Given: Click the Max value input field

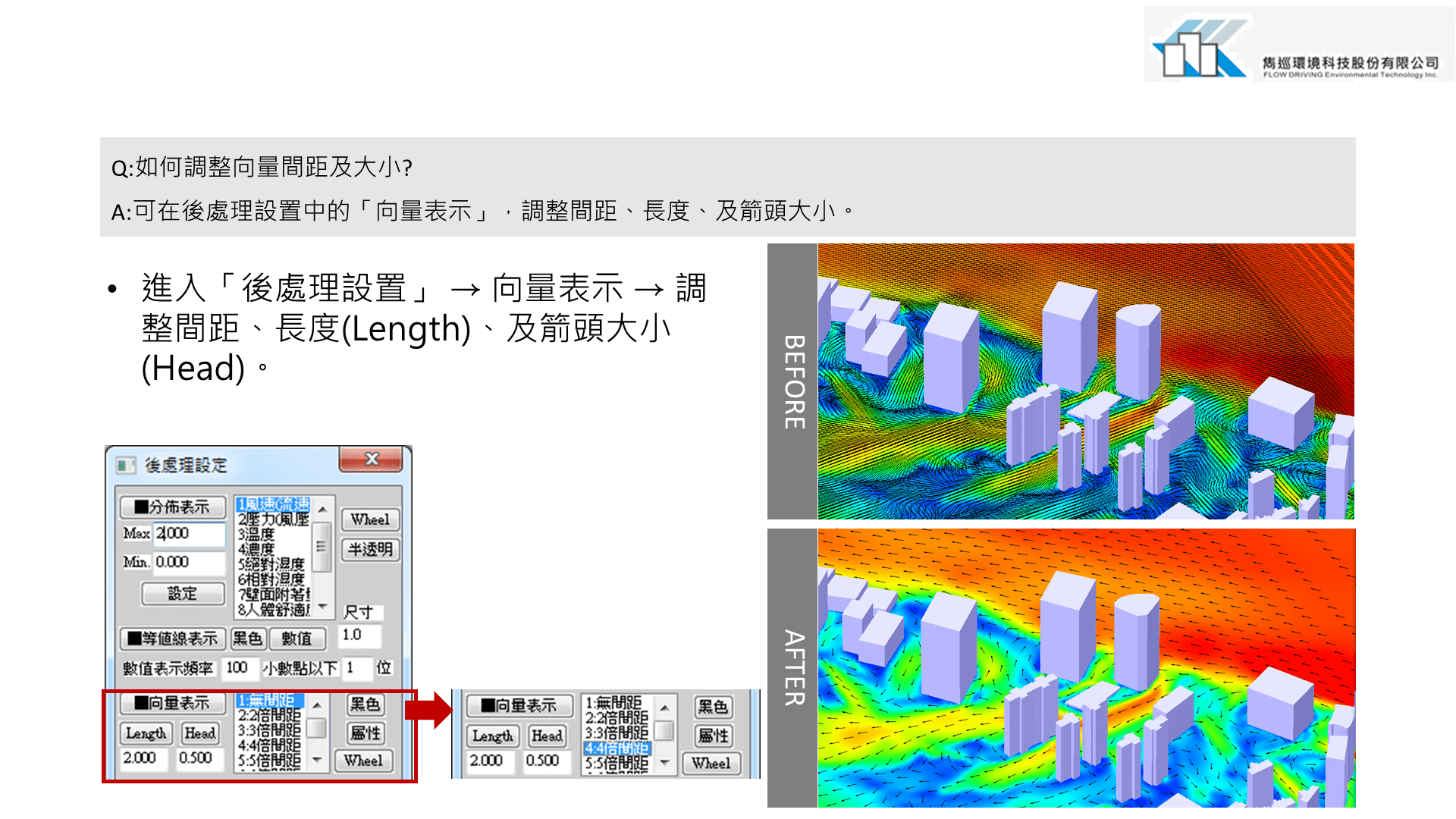Looking at the screenshot, I should pos(190,533).
